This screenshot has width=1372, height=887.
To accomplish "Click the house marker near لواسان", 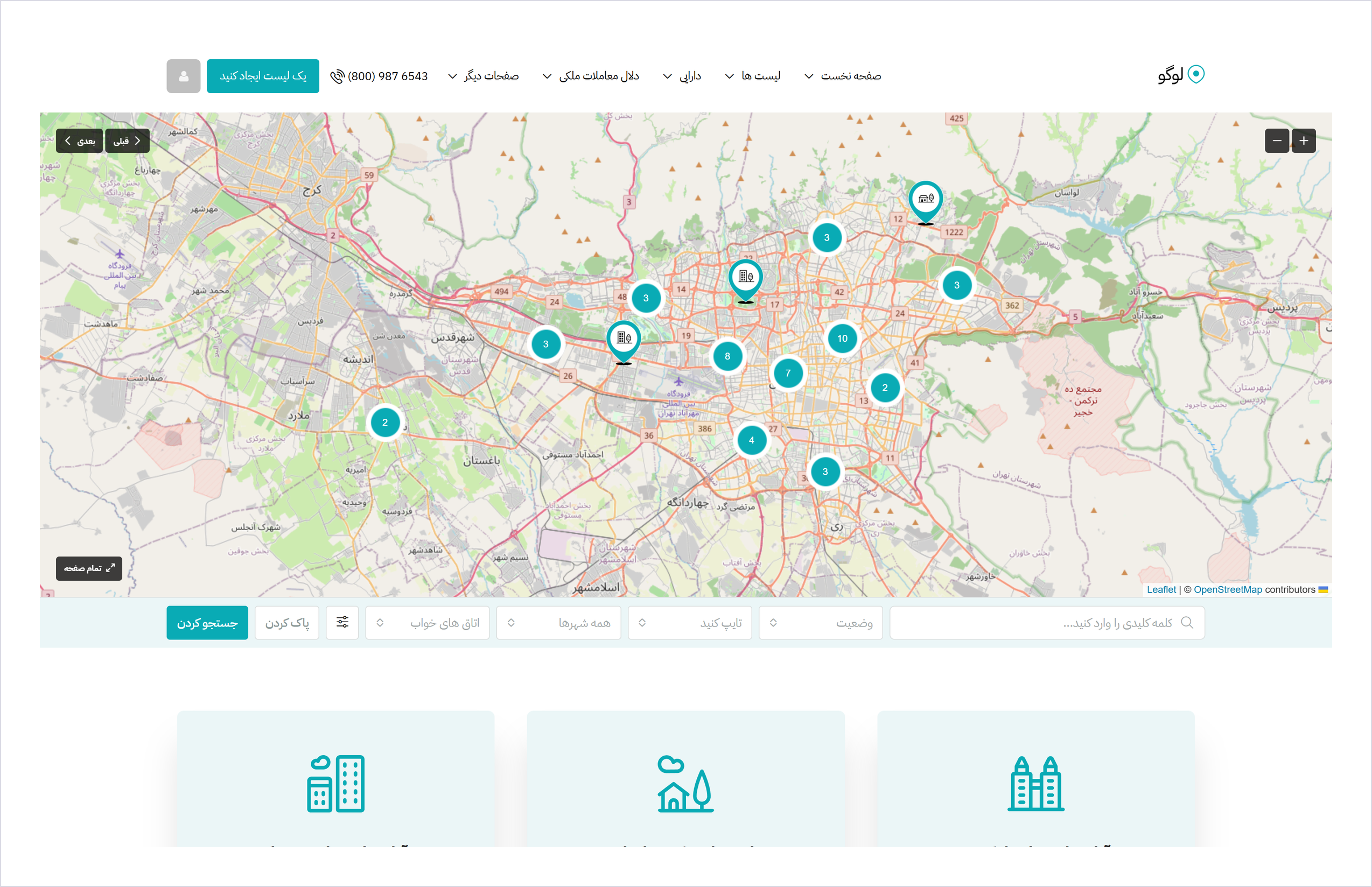I will pyautogui.click(x=926, y=202).
